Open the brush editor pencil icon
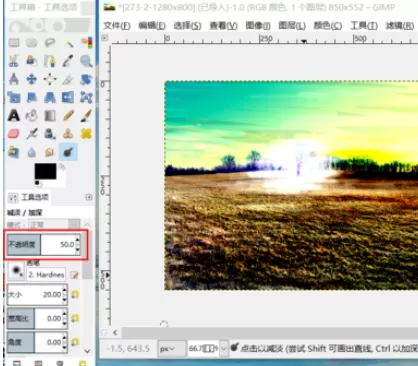 [74, 275]
